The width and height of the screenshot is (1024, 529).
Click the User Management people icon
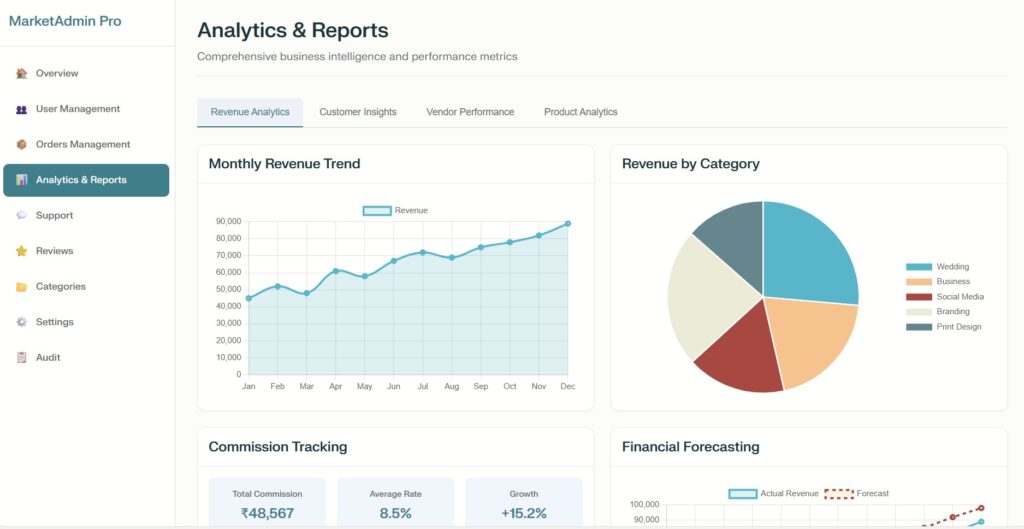click(22, 109)
